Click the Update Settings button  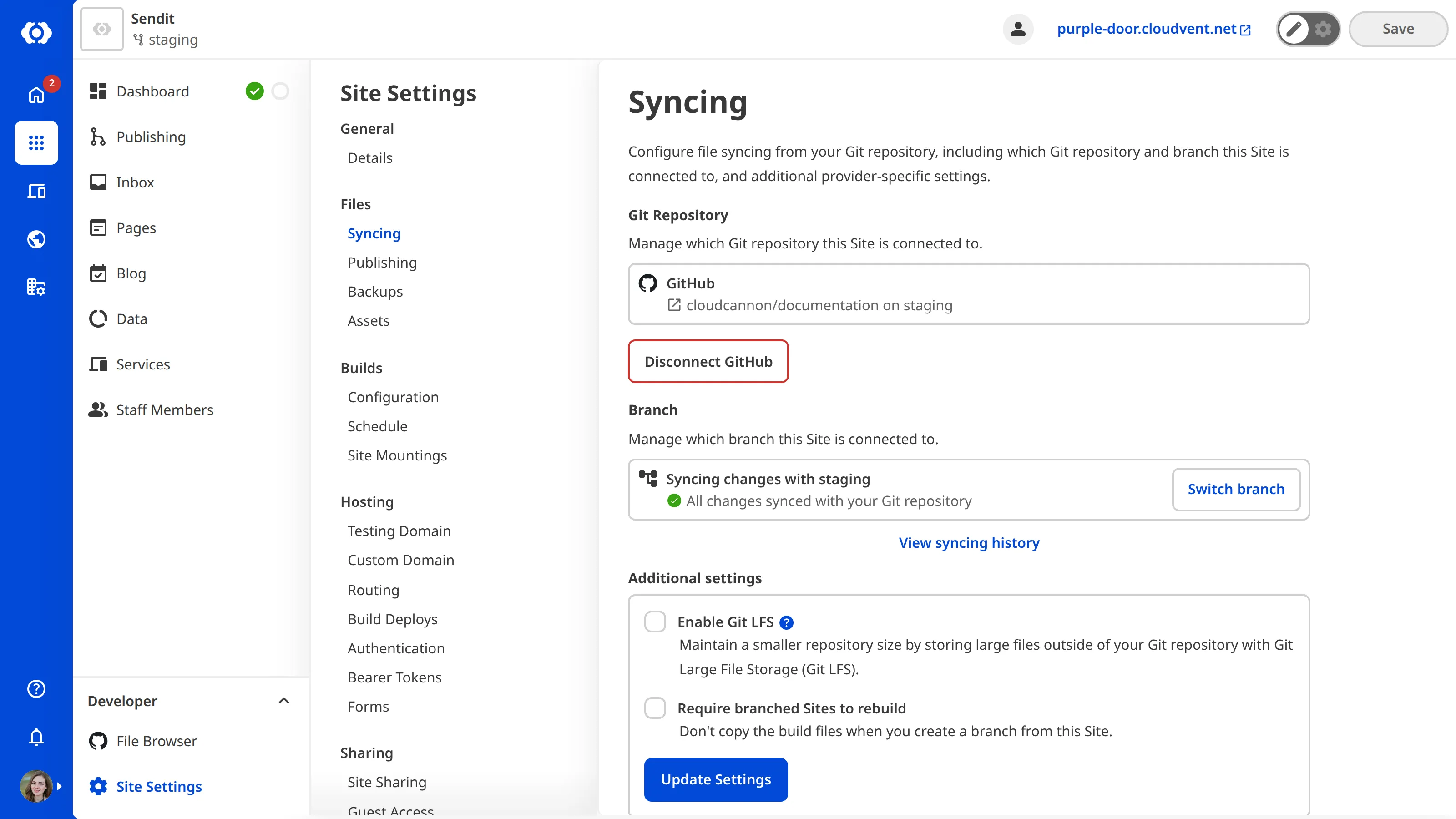(716, 779)
